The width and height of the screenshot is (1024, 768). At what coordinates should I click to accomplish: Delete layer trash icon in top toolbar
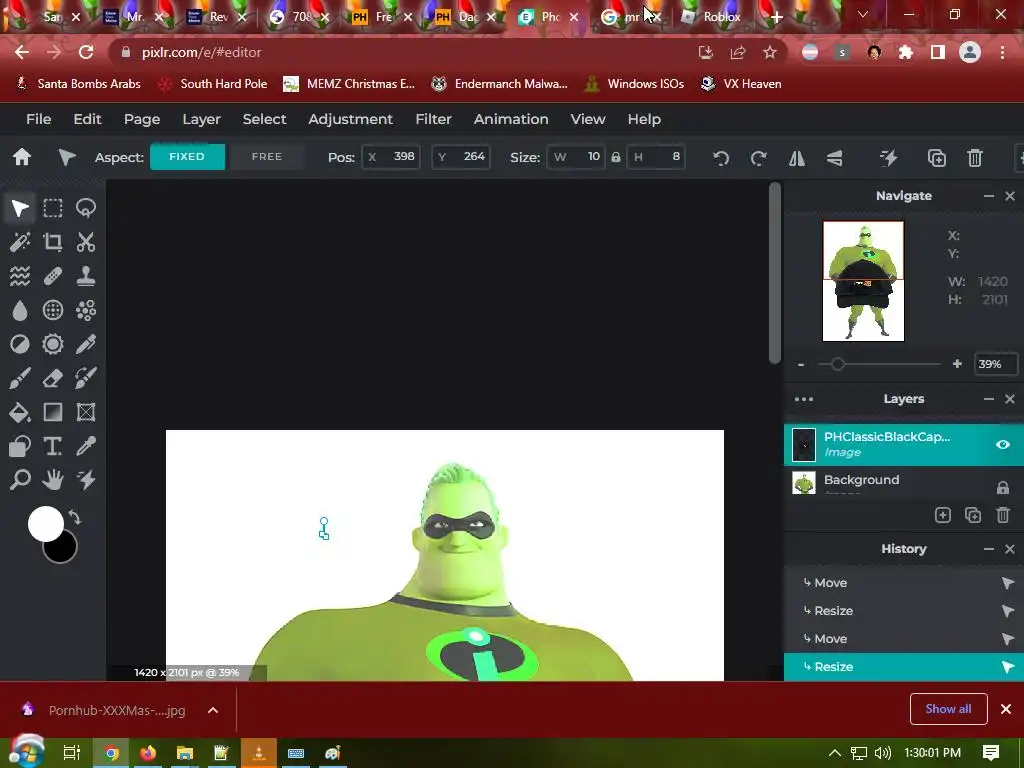pyautogui.click(x=974, y=157)
